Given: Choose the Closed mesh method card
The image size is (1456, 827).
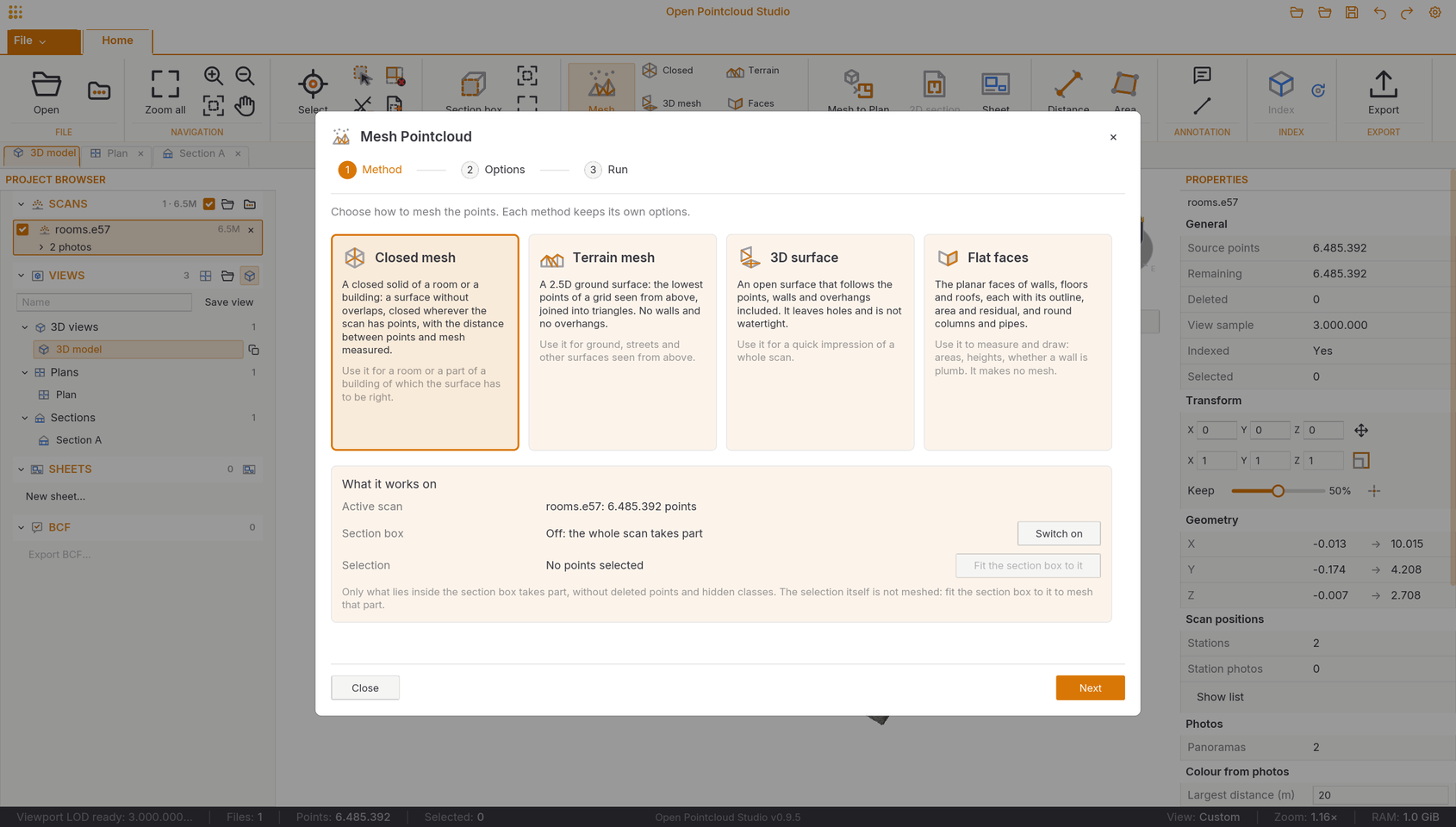Looking at the screenshot, I should click(x=425, y=342).
